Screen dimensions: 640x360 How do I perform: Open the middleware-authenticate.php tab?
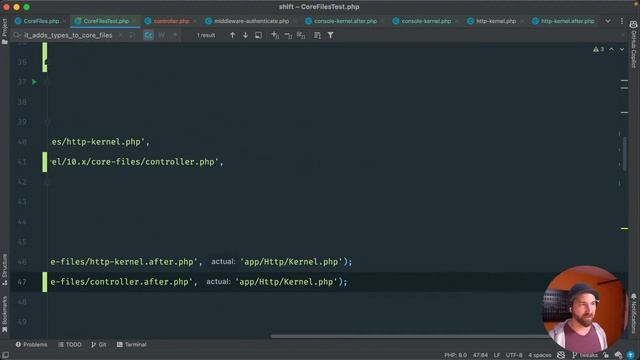[x=247, y=21]
